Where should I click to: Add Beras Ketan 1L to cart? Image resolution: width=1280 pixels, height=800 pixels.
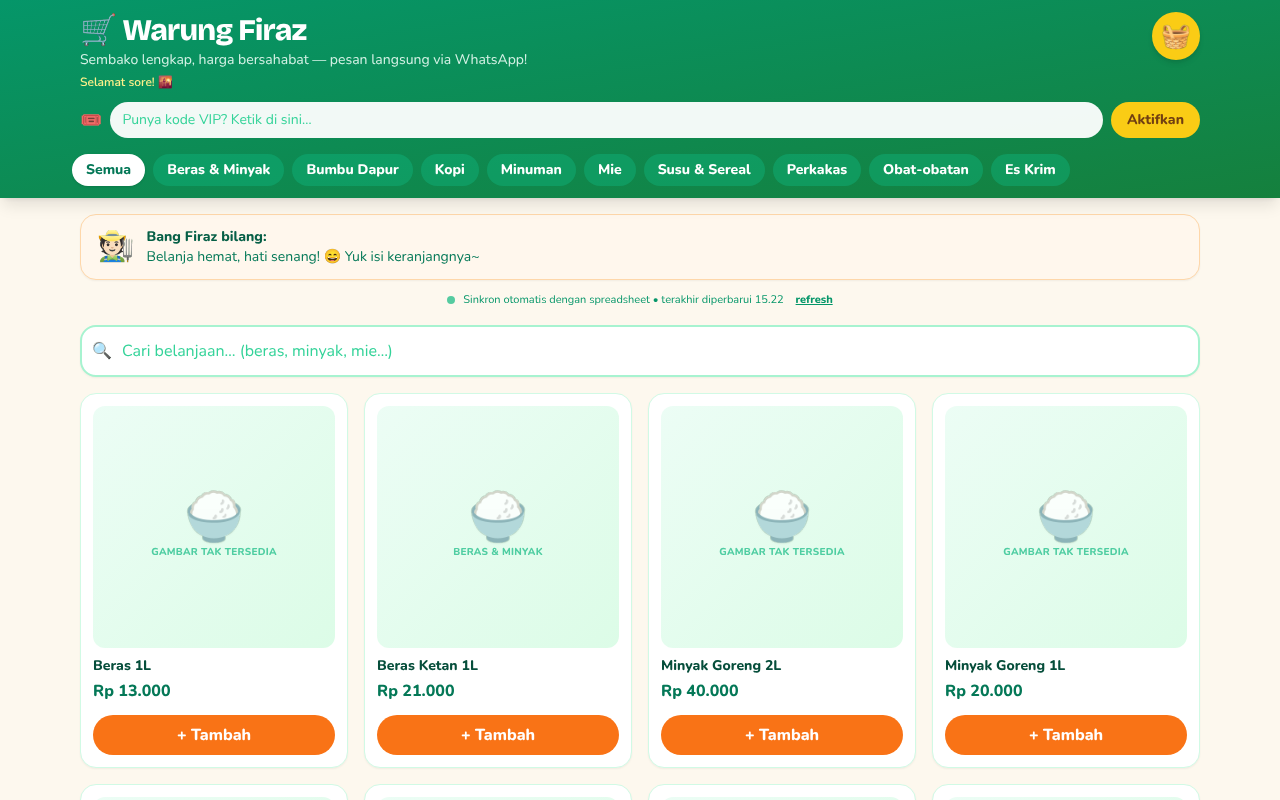tap(498, 735)
